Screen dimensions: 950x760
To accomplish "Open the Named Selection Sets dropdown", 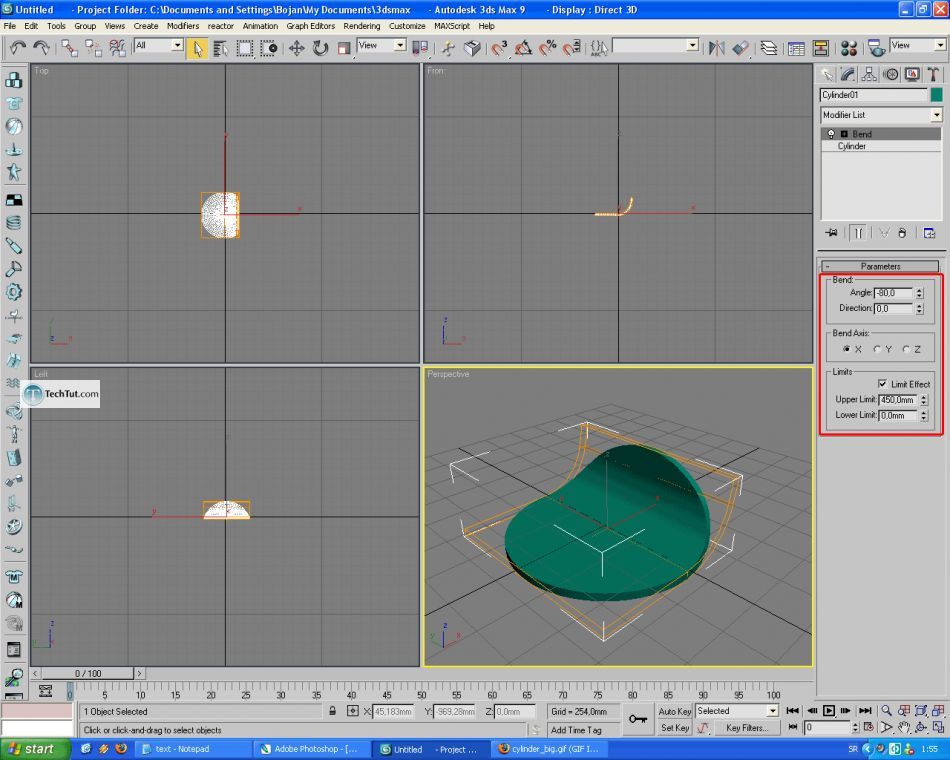I will pyautogui.click(x=693, y=45).
